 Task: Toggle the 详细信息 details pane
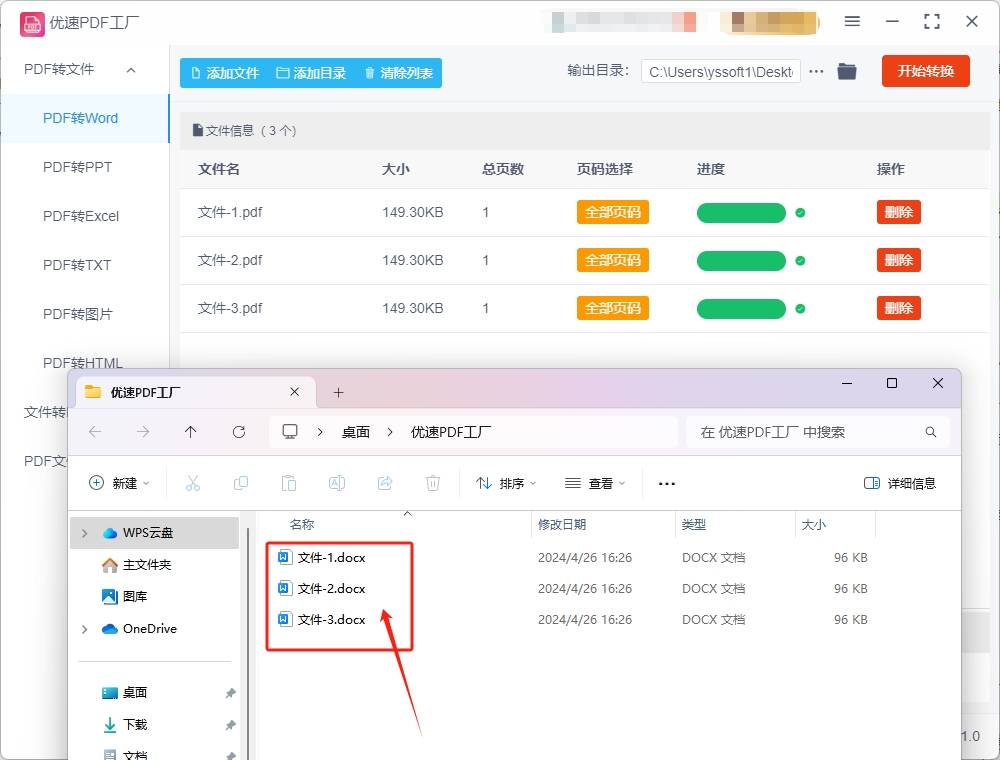[900, 483]
